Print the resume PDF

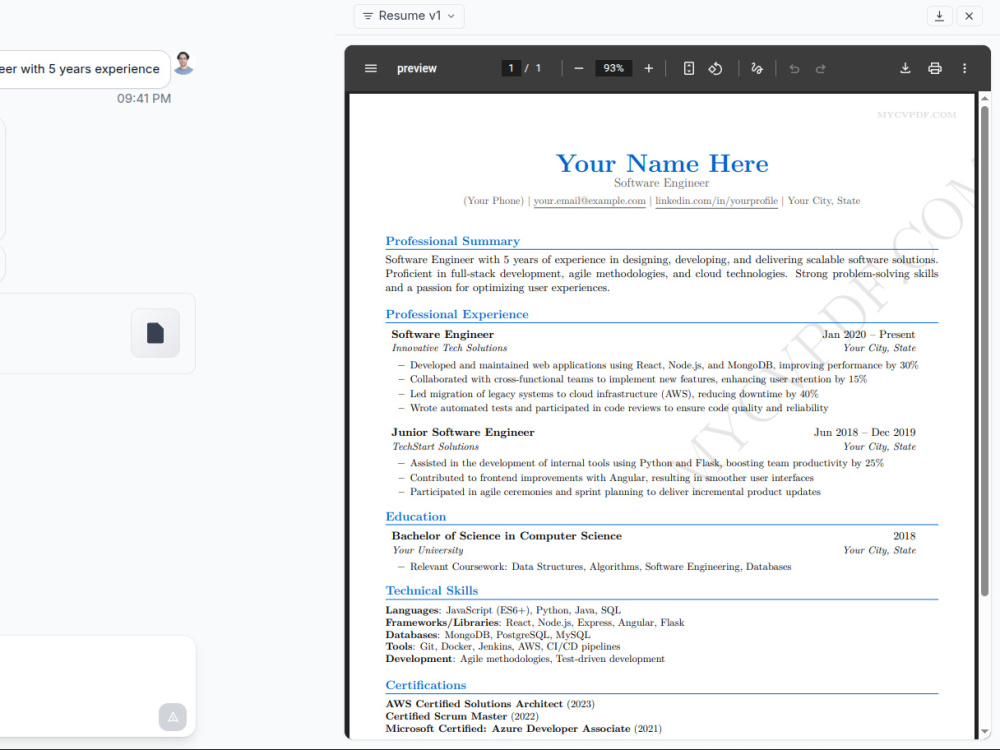(935, 68)
